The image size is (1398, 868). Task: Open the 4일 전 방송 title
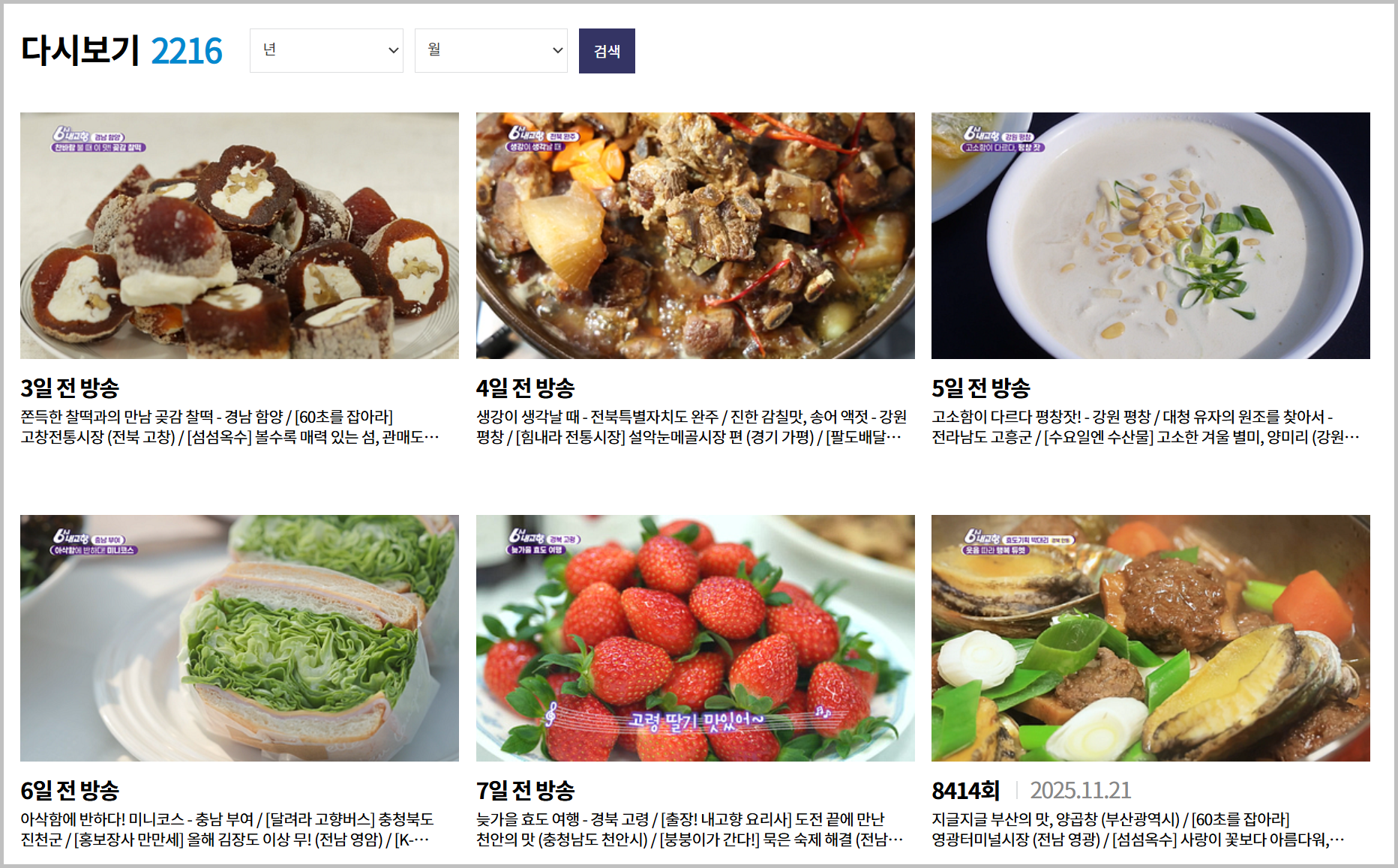(525, 388)
